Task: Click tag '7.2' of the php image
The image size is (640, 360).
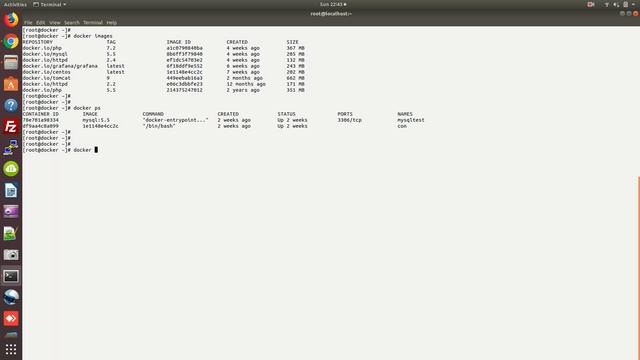Action: [111, 48]
